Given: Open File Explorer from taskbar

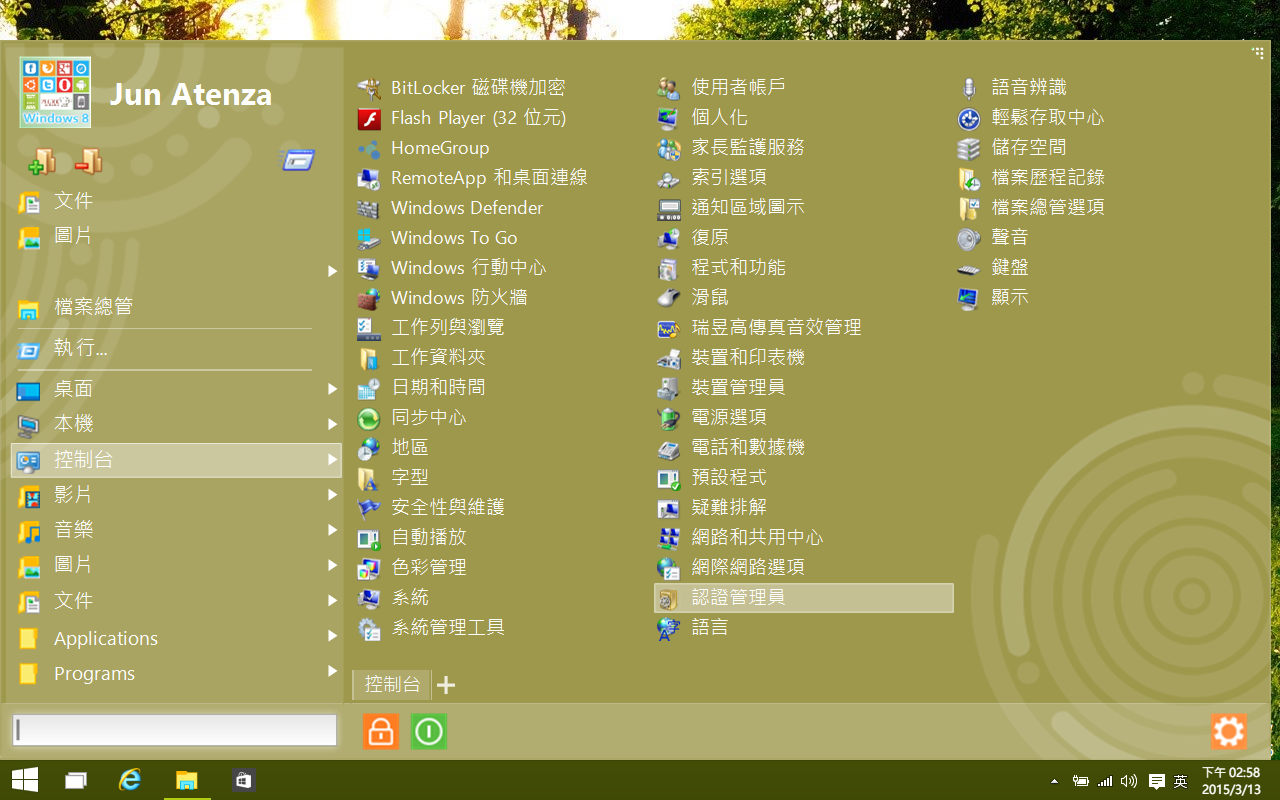Looking at the screenshot, I should [186, 781].
